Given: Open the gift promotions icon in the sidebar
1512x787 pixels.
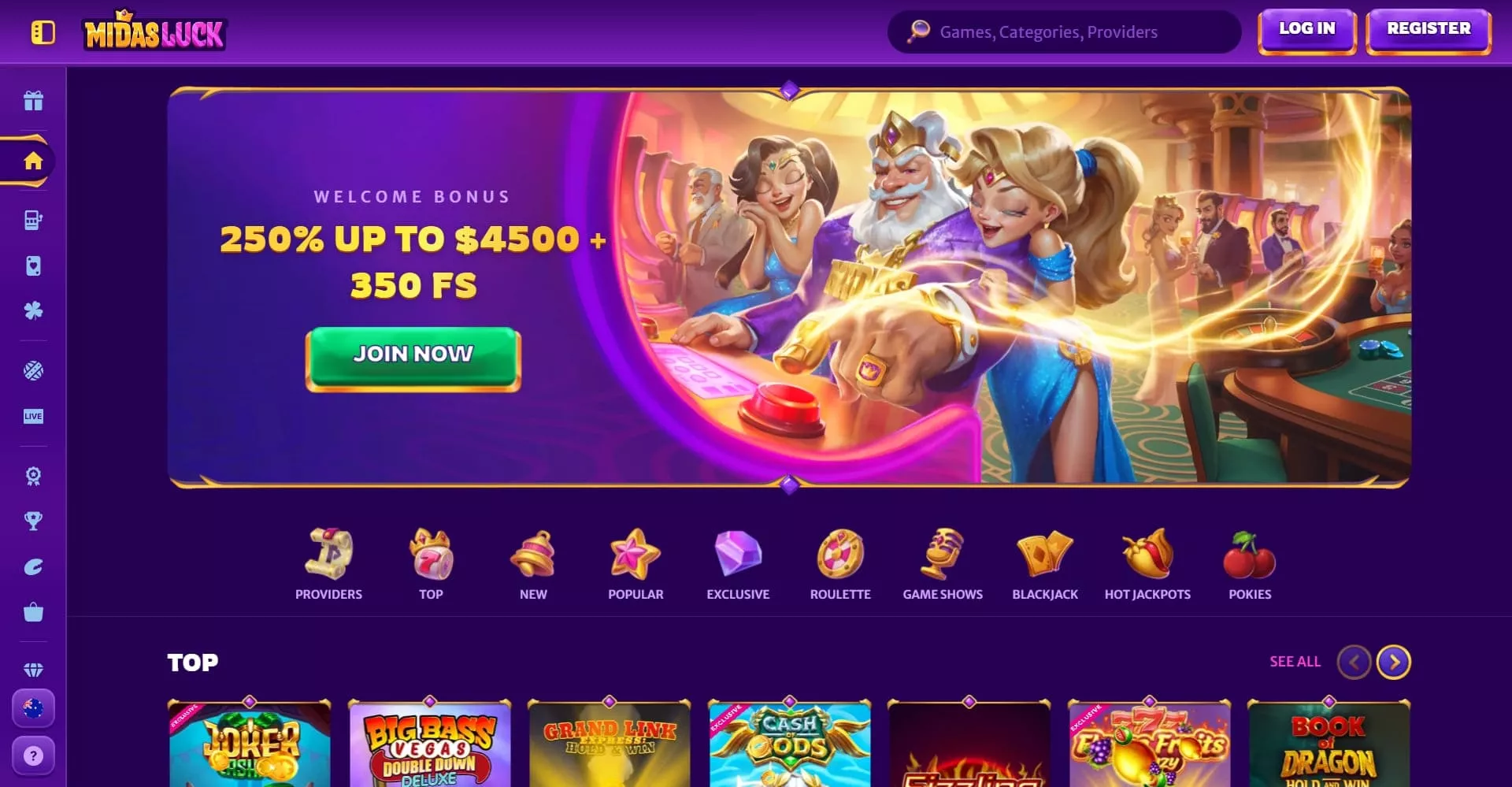Looking at the screenshot, I should tap(33, 101).
